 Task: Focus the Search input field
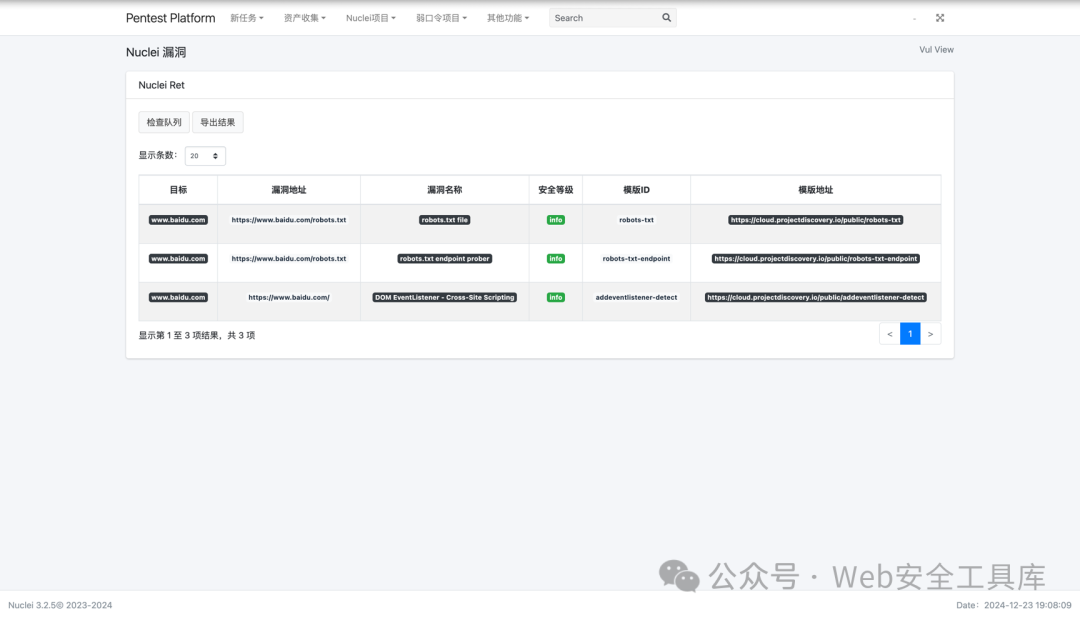tap(604, 18)
